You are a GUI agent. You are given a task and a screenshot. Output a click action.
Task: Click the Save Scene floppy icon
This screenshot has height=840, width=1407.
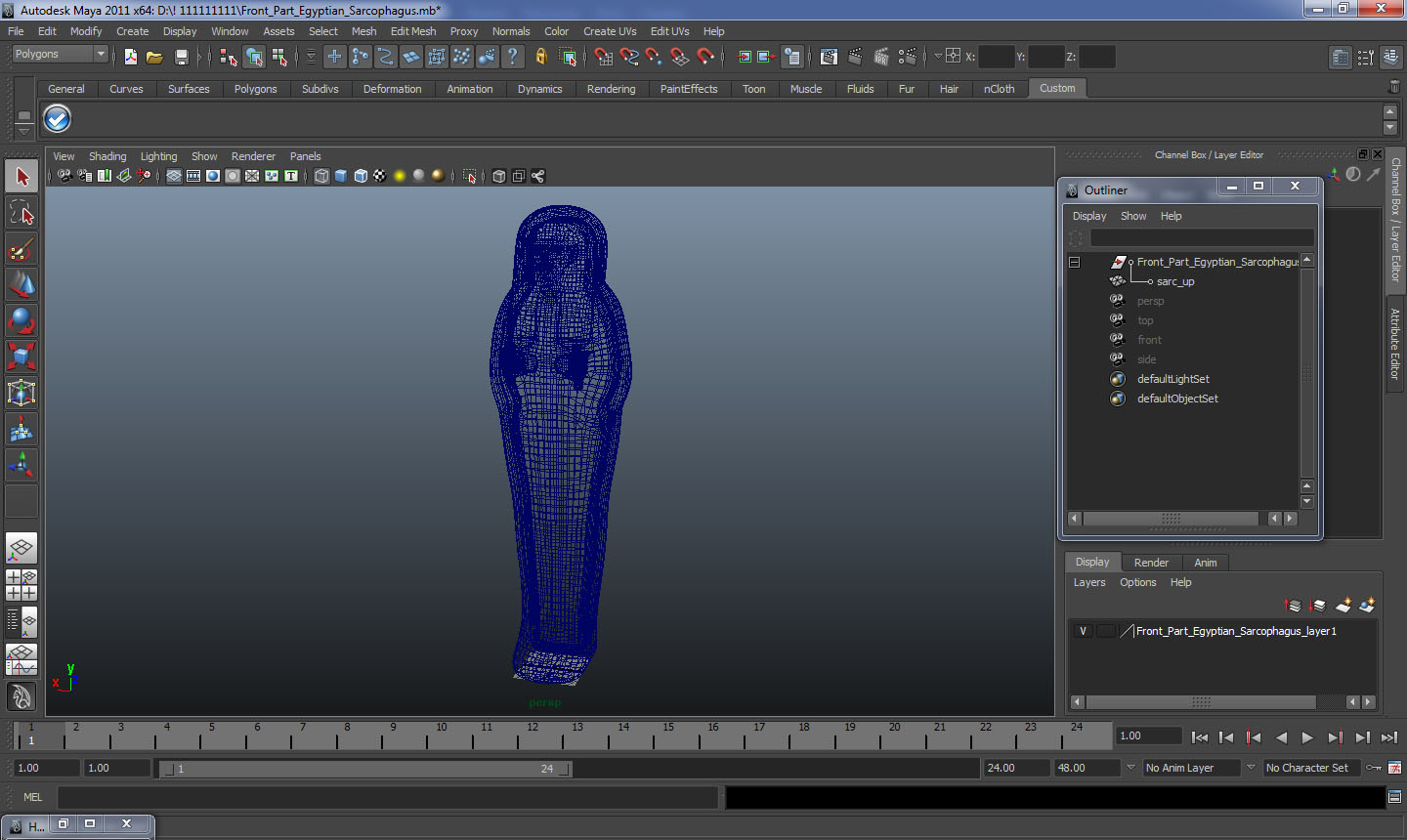181,57
